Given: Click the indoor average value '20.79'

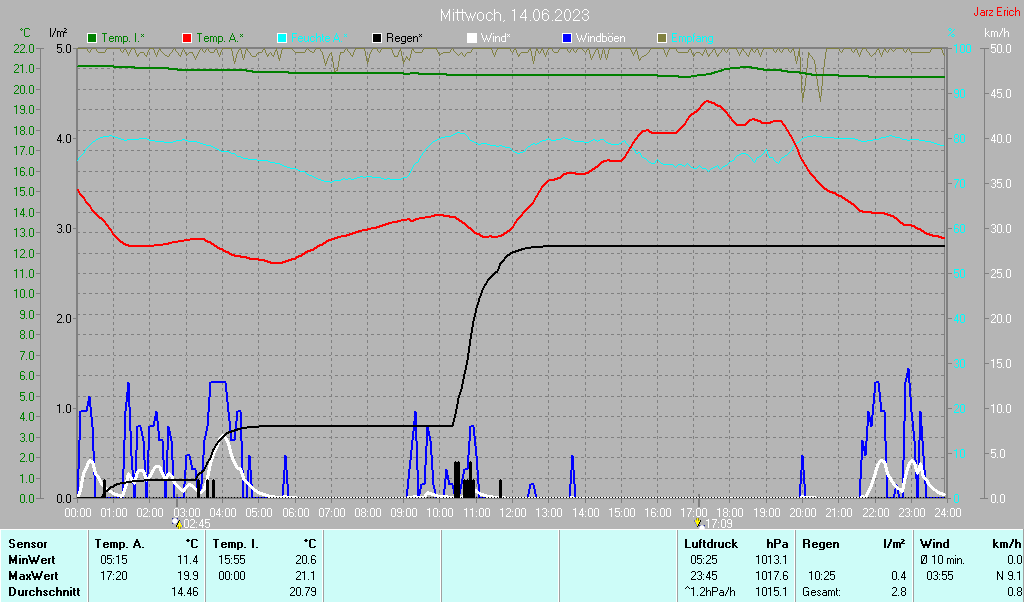Looking at the screenshot, I should click(303, 592).
